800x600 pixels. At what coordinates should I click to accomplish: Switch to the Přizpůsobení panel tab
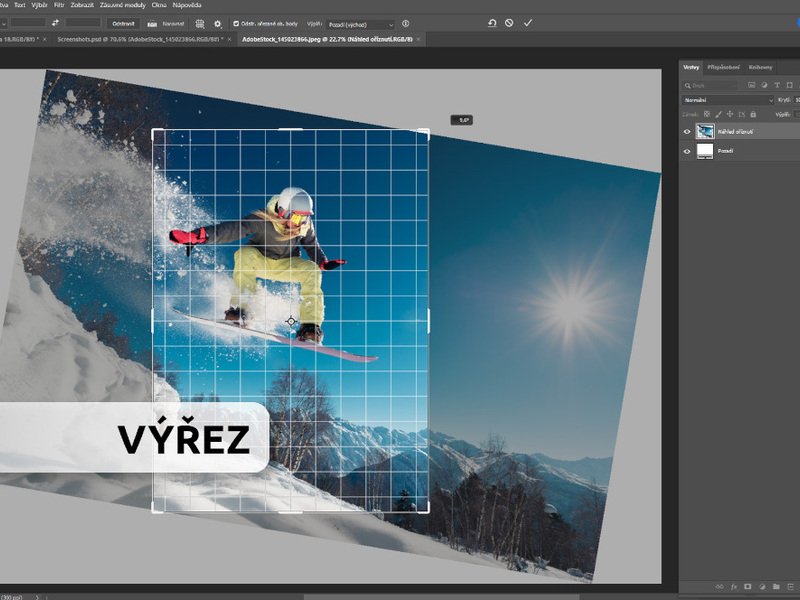[x=723, y=67]
